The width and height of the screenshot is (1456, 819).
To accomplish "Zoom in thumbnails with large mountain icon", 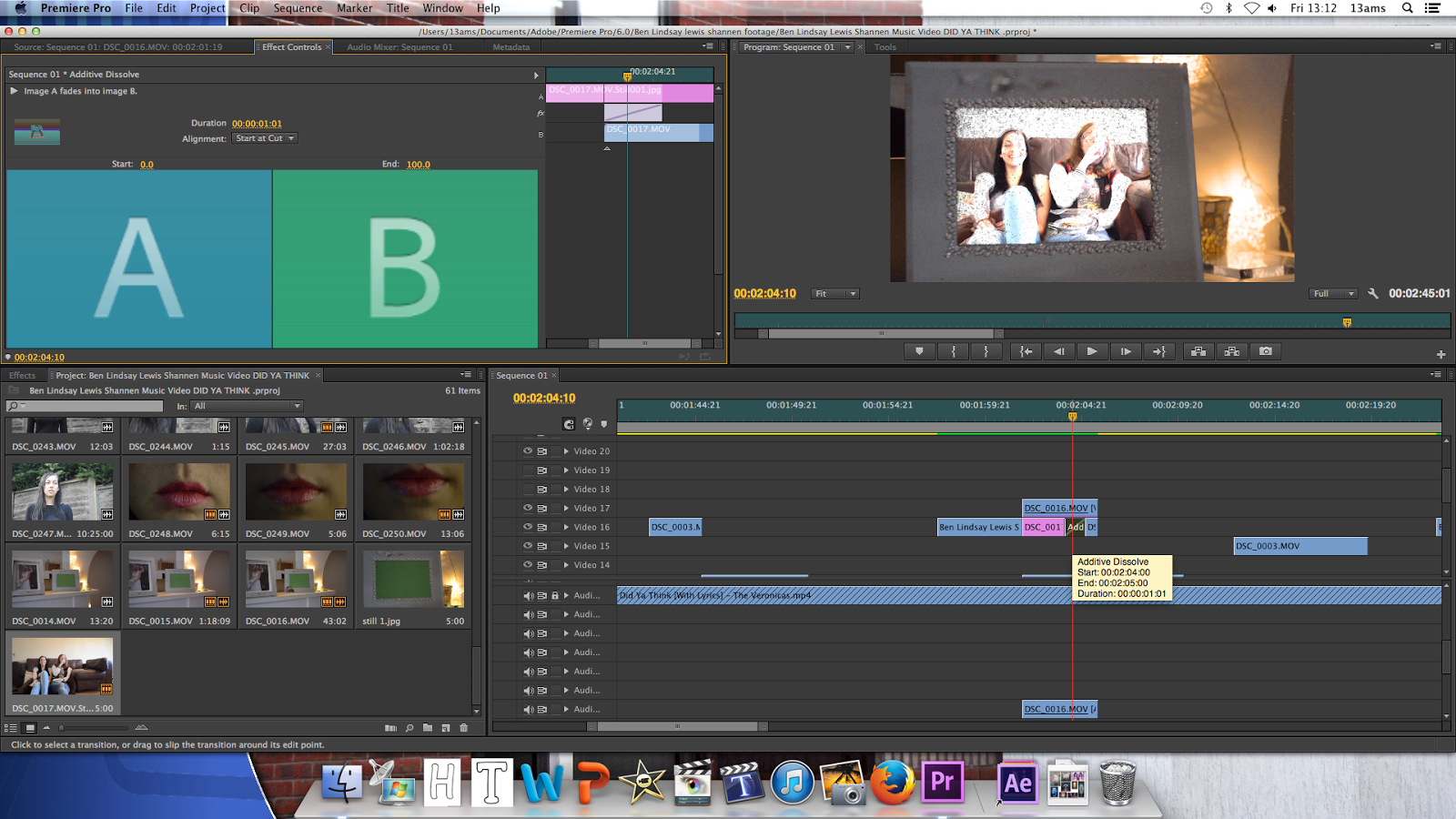I will pyautogui.click(x=141, y=728).
